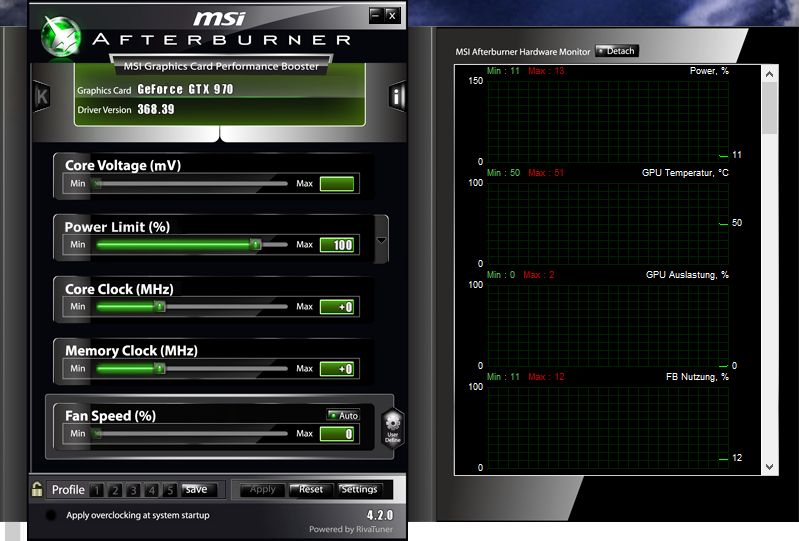799x541 pixels.
Task: Open Fan Speed User Define gear
Action: click(x=393, y=428)
